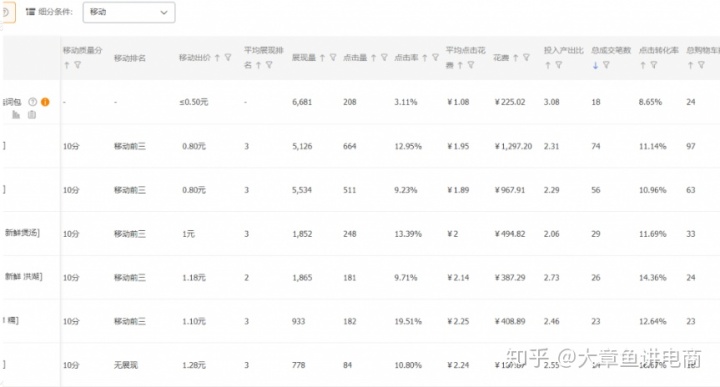Sort by 移动质量分 column arrow
The height and width of the screenshot is (387, 720).
tap(67, 65)
